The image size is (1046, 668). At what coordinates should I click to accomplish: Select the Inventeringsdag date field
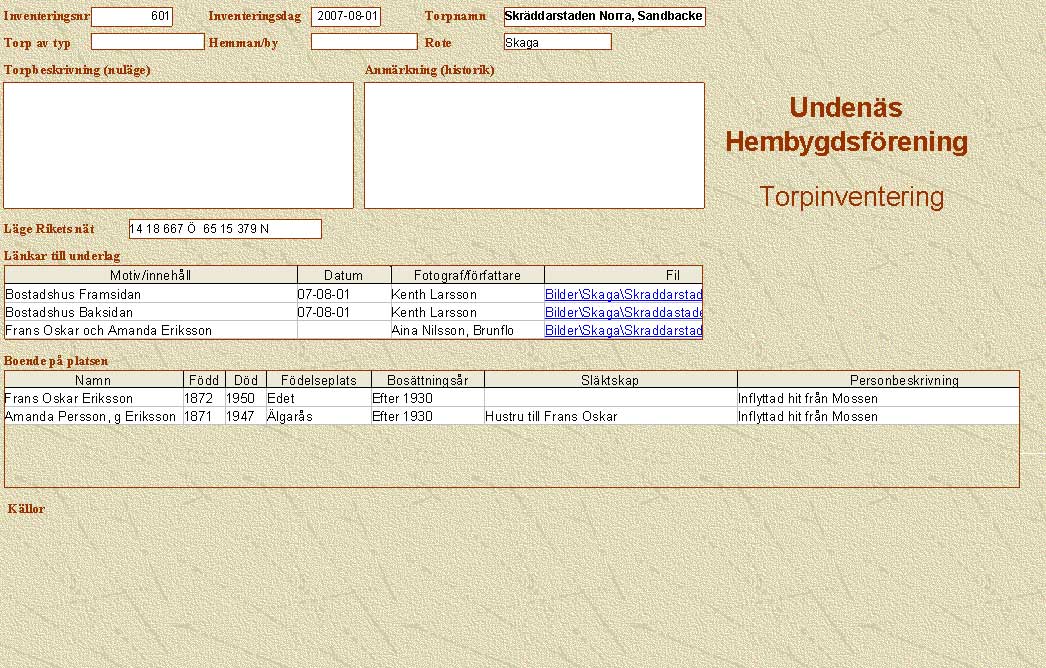346,17
